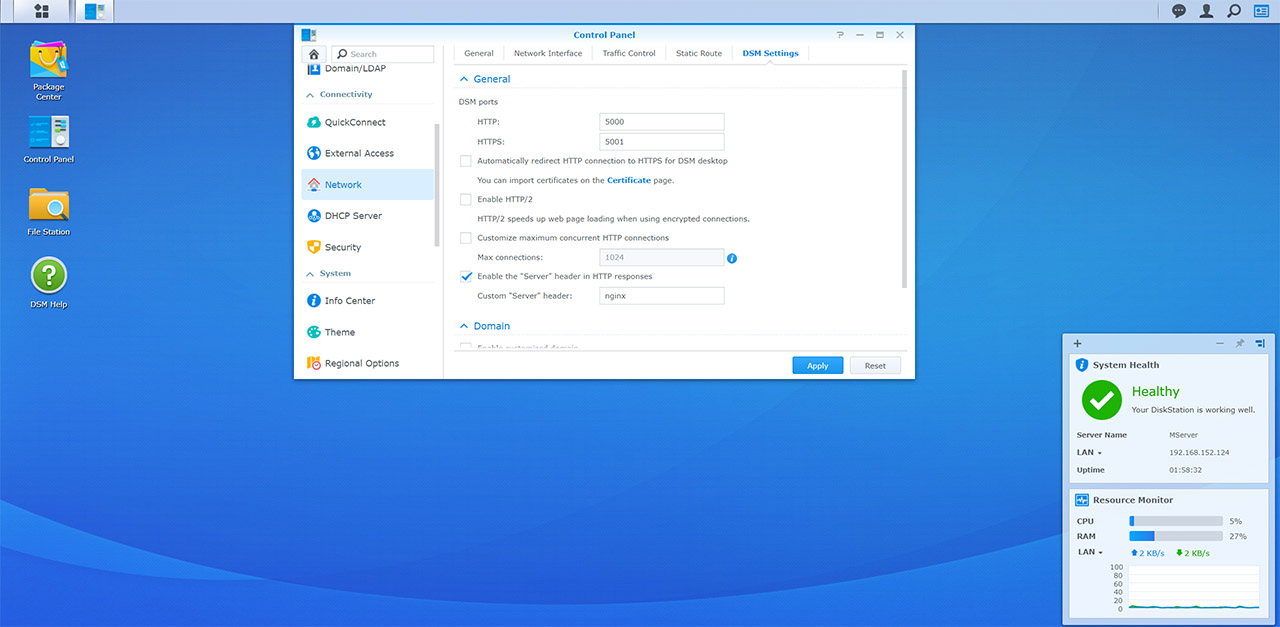The image size is (1280, 627).
Task: Switch to the Network Interface tab
Action: 547,53
